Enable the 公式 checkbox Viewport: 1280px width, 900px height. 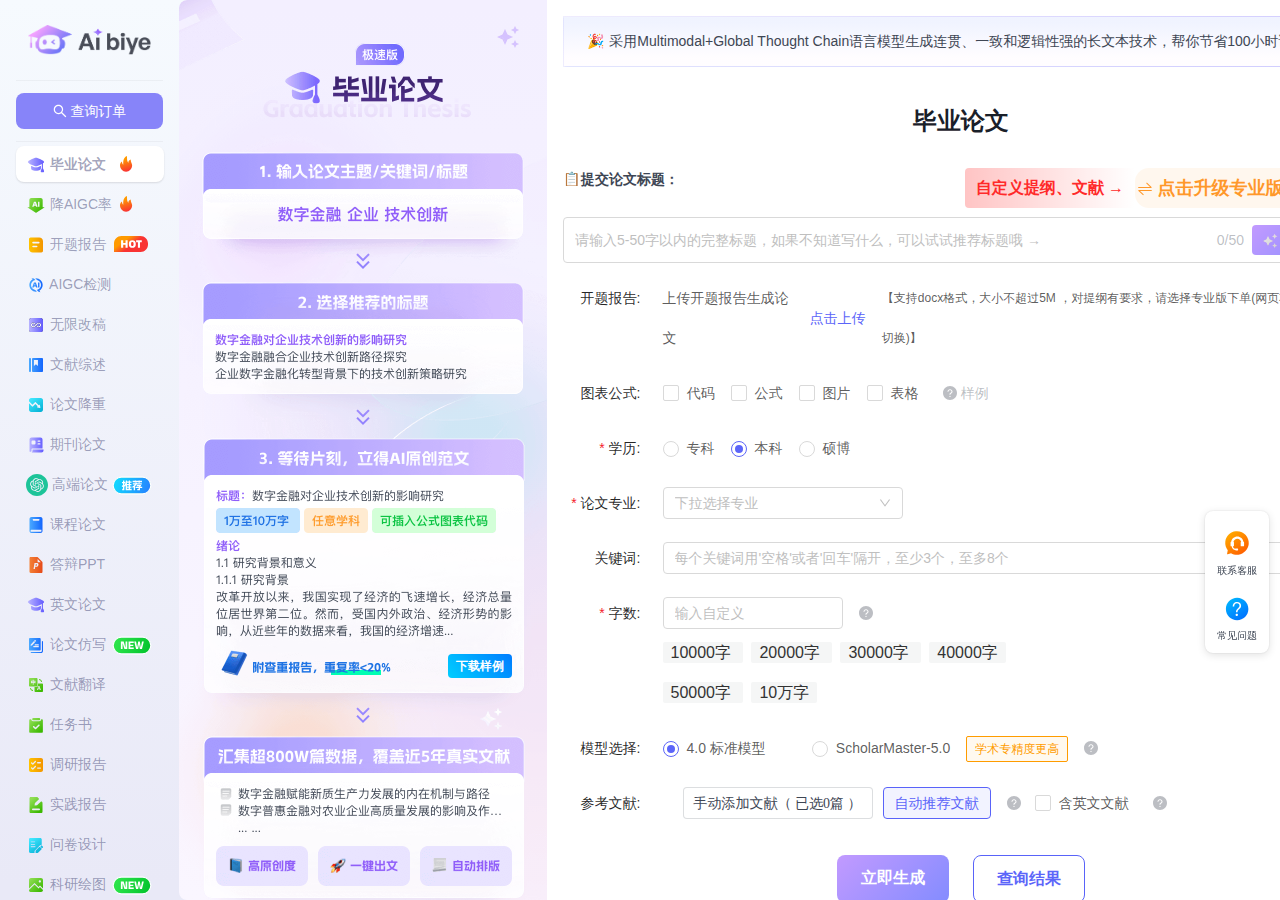[x=739, y=393]
